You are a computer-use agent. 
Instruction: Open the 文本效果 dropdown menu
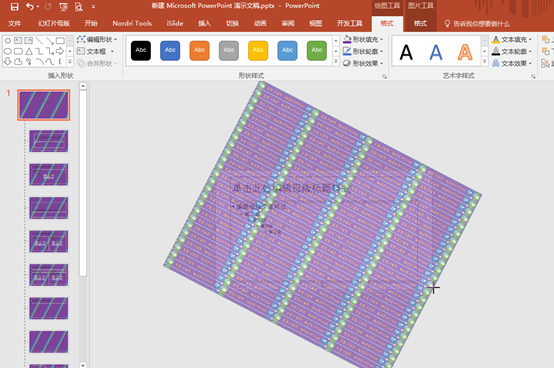pyautogui.click(x=512, y=64)
